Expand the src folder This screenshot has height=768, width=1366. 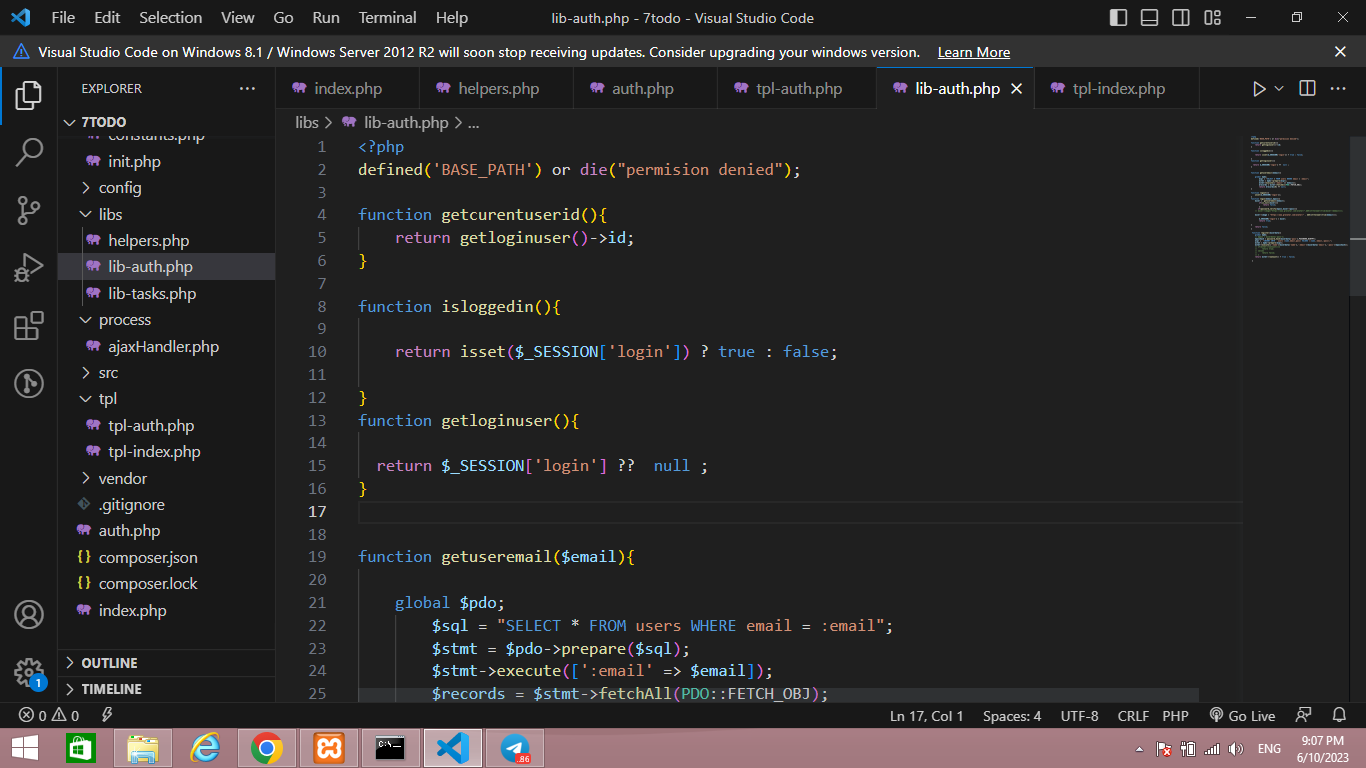click(x=166, y=373)
